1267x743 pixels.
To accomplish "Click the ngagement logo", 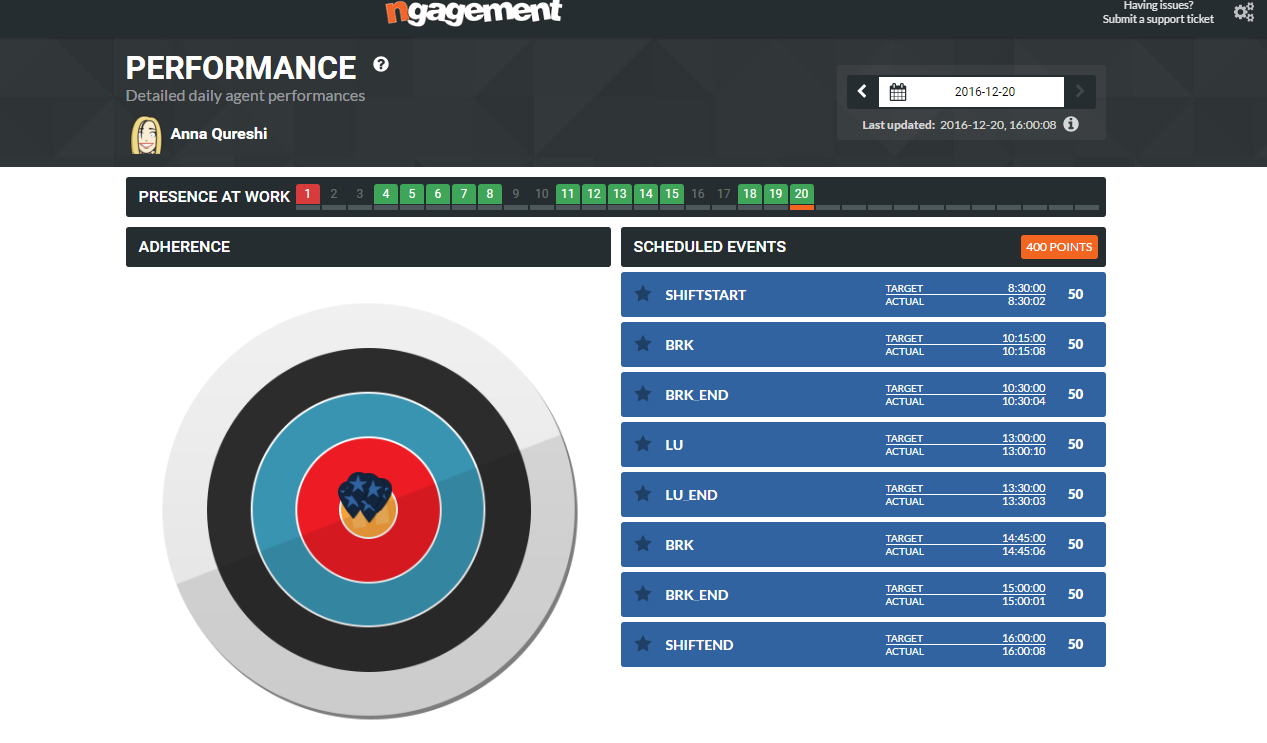I will pos(473,12).
